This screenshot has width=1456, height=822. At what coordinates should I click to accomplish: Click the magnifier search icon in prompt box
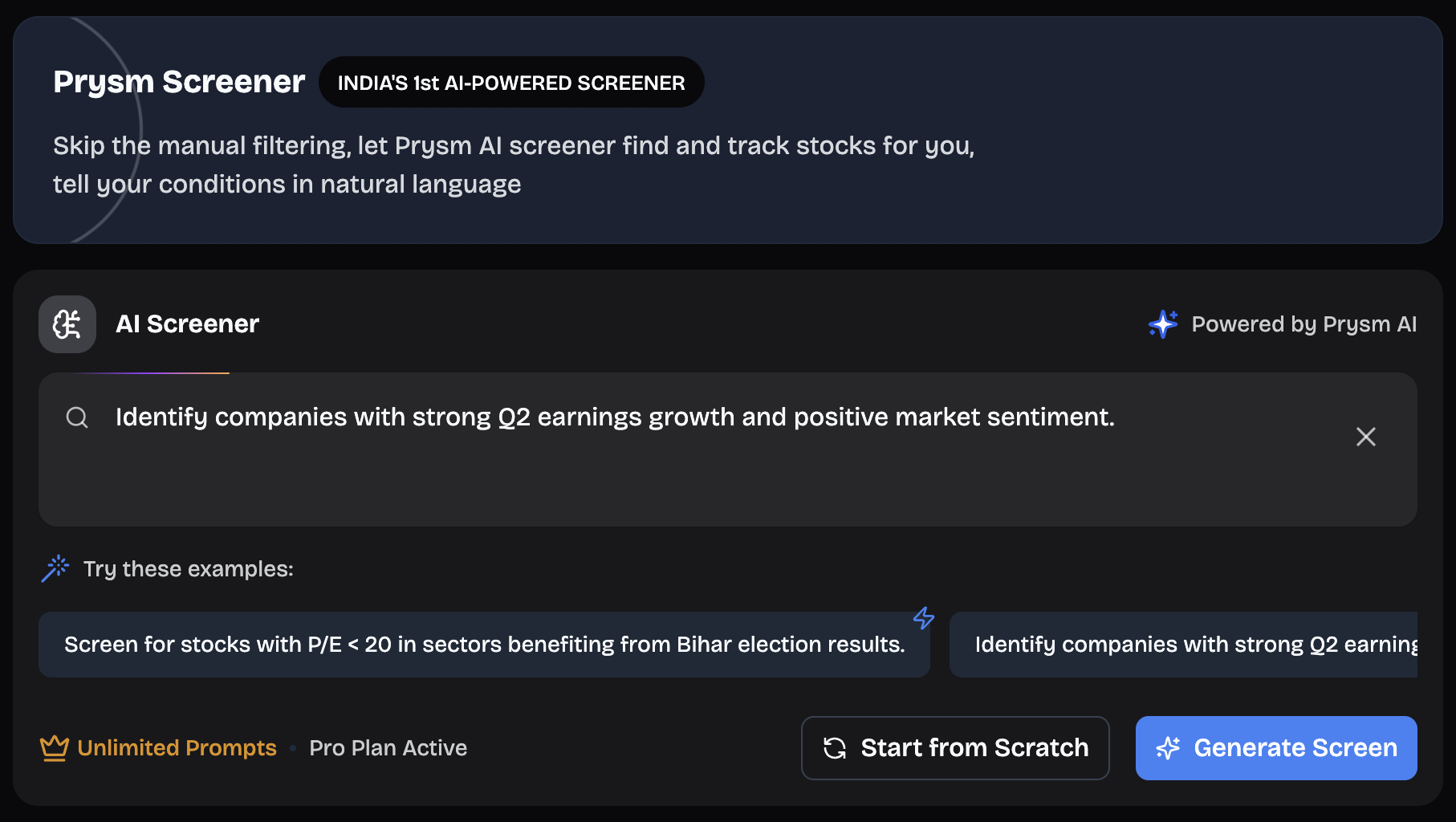coord(77,417)
